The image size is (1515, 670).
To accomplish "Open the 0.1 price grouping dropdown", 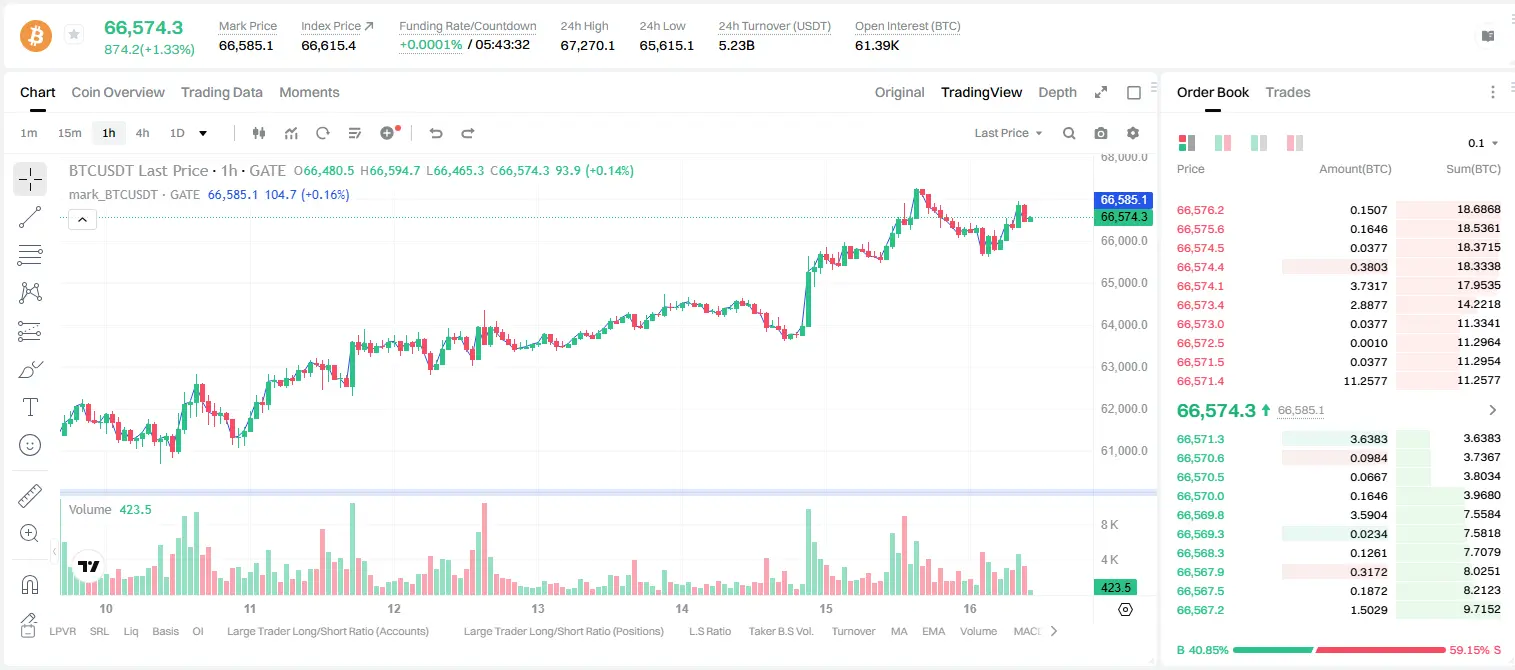I will click(1483, 143).
